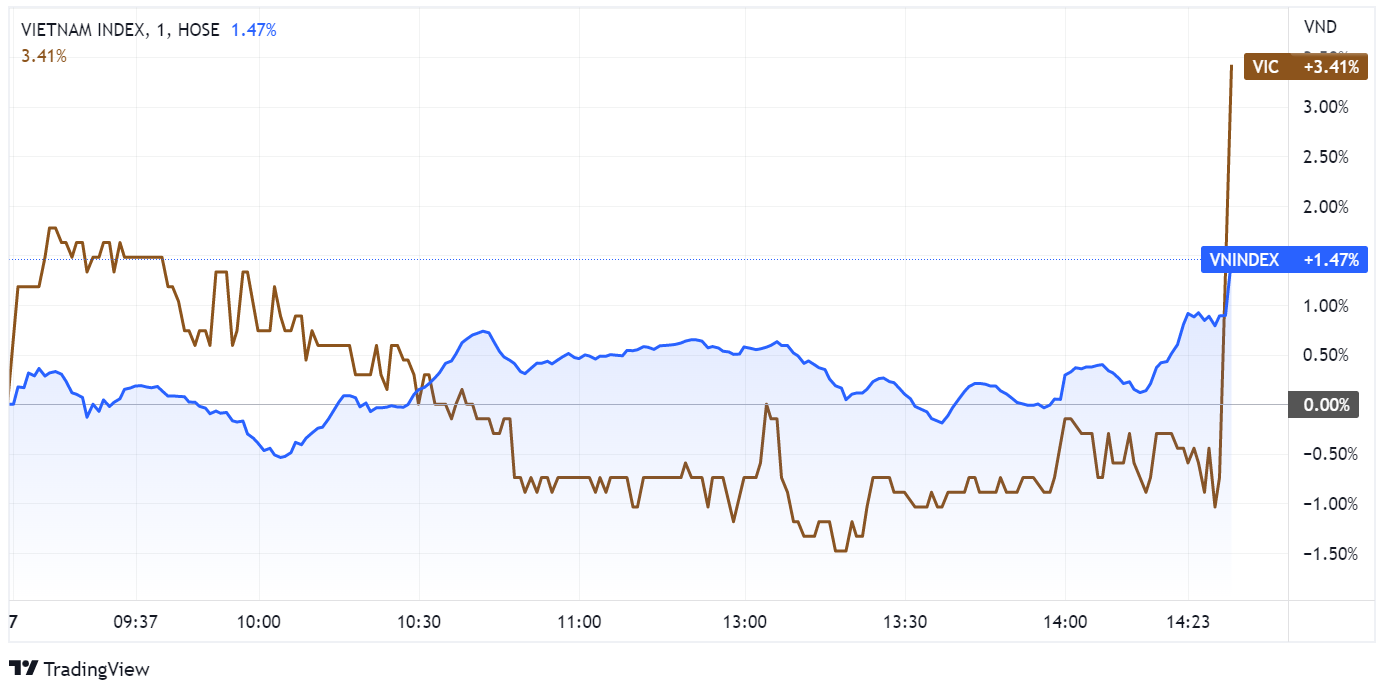Image resolution: width=1390 pixels, height=695 pixels.
Task: Click the 09:37 time axis label
Action: (136, 621)
